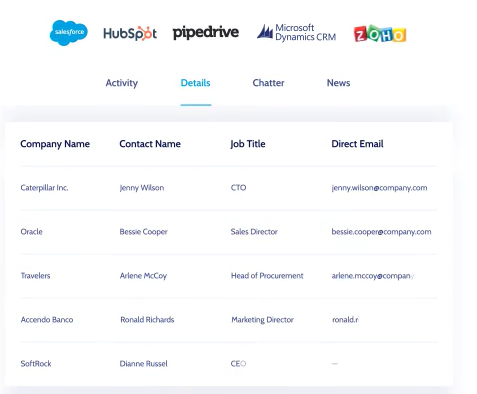Click contact name Dianne Russel

click(x=144, y=364)
